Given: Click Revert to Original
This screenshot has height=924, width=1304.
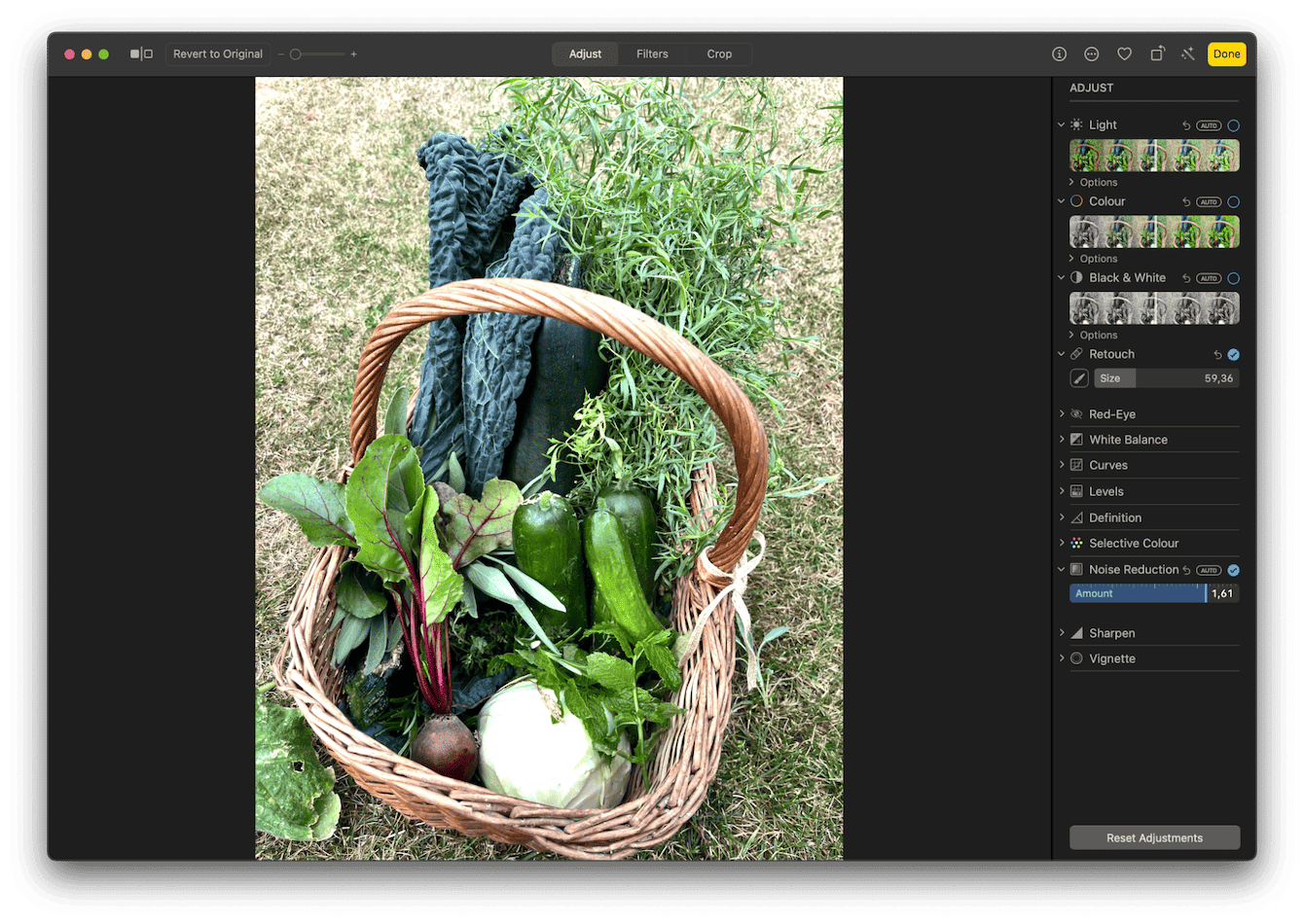Looking at the screenshot, I should point(217,53).
